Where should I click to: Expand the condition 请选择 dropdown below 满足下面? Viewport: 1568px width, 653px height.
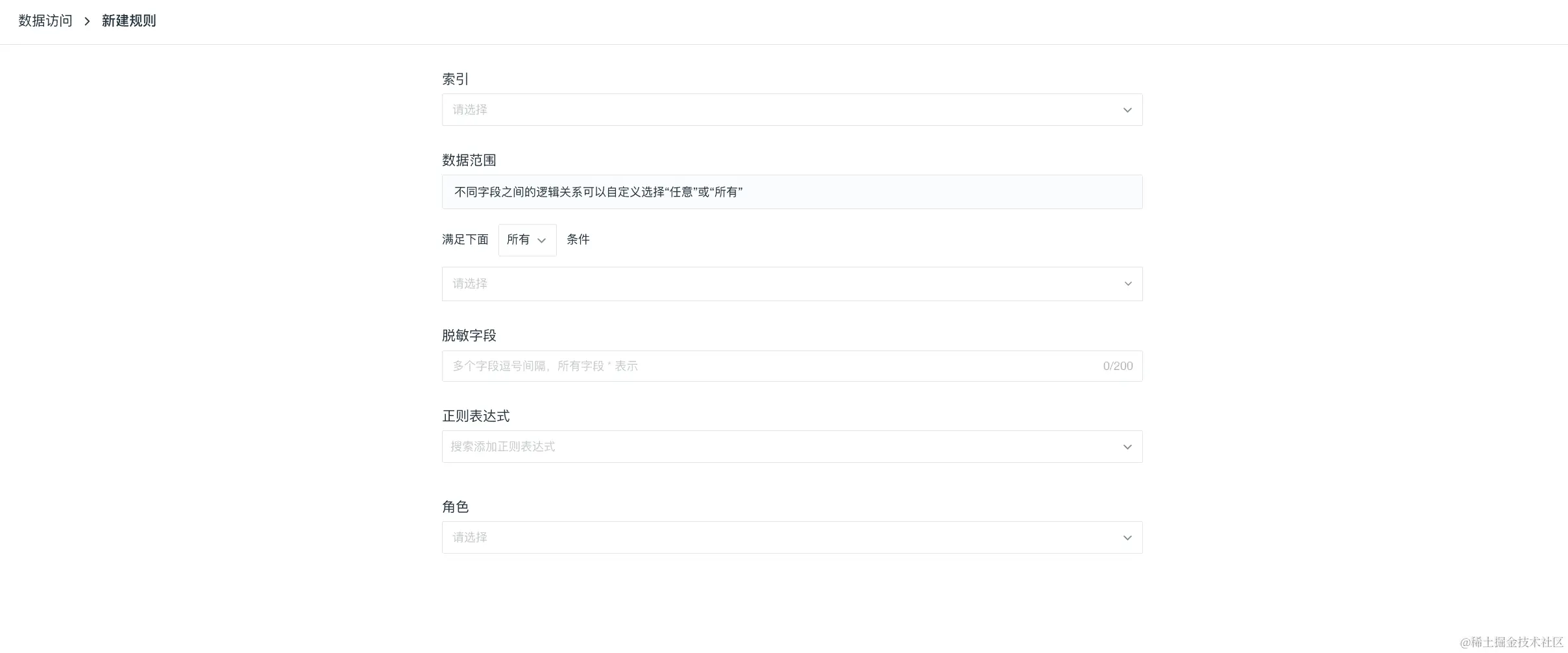(x=792, y=284)
